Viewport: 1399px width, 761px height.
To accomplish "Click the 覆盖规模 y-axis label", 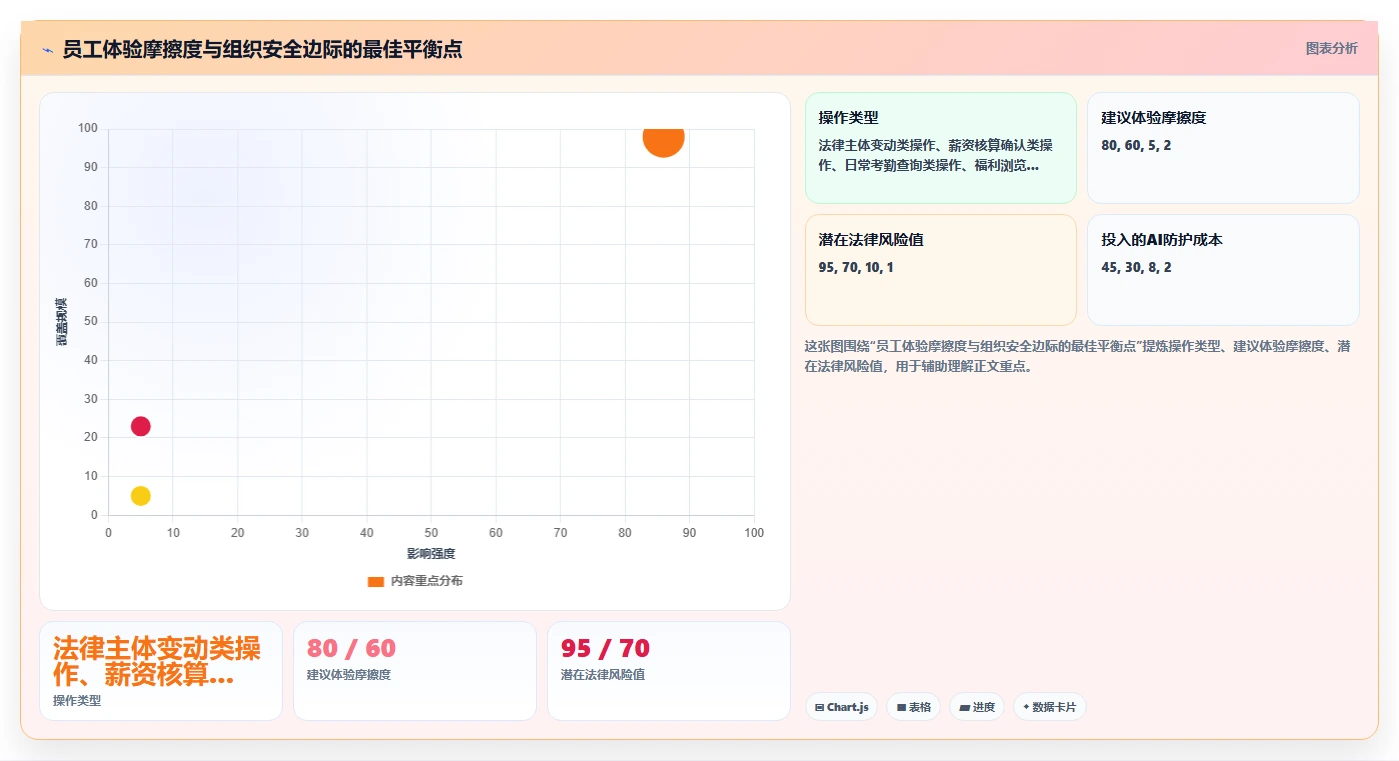I will [x=61, y=322].
